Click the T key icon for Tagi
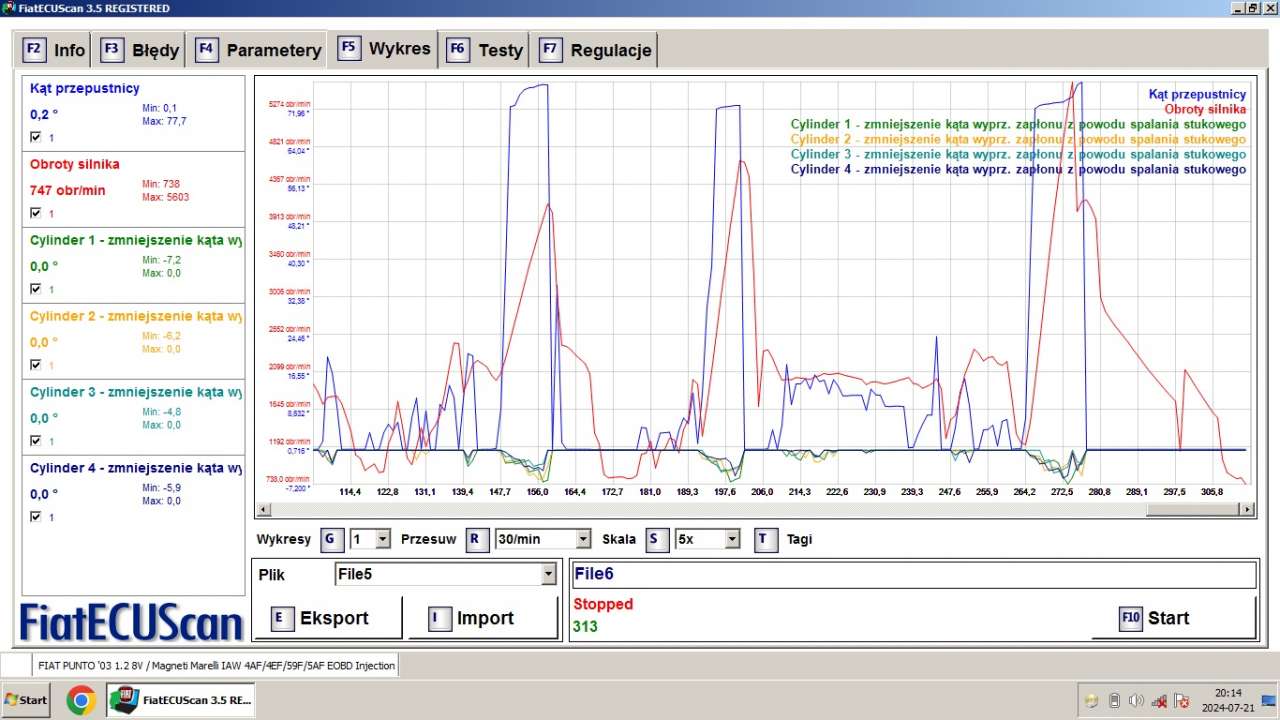 [765, 539]
